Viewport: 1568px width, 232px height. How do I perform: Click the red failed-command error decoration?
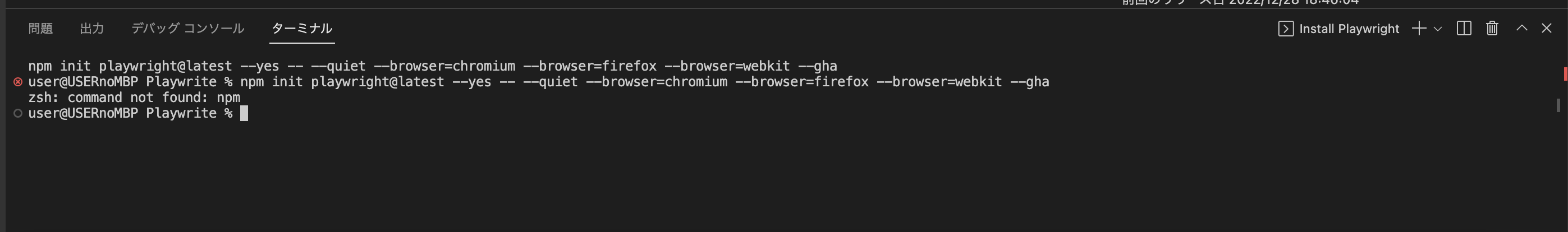[x=17, y=82]
